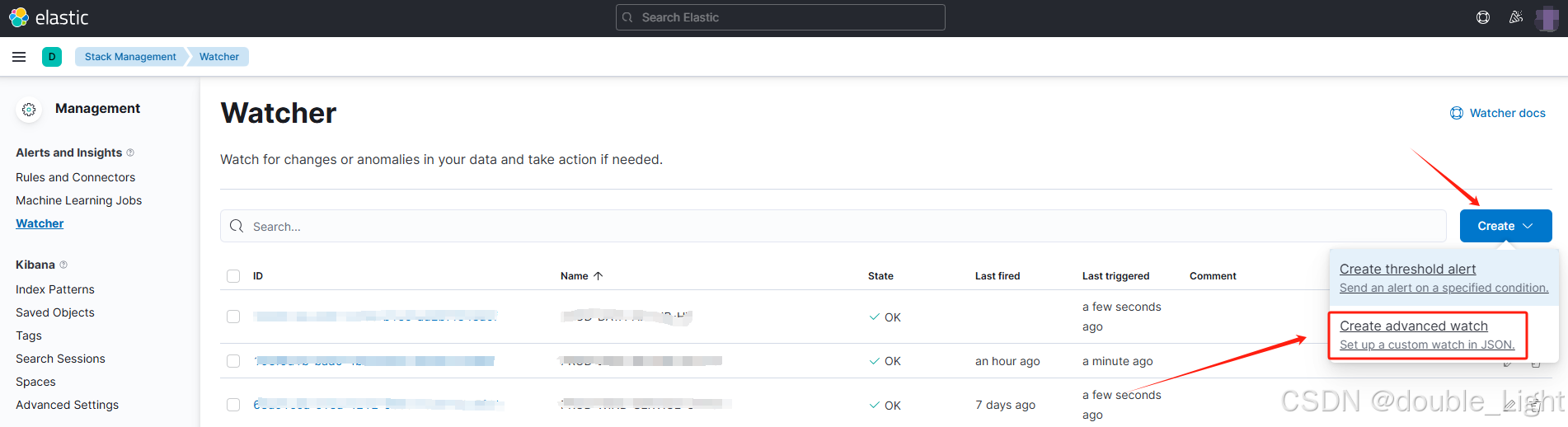Check the row fired 7 days ago

click(x=233, y=405)
